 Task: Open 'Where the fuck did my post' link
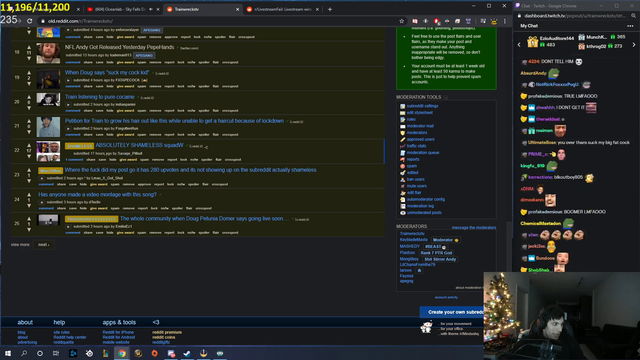point(190,170)
